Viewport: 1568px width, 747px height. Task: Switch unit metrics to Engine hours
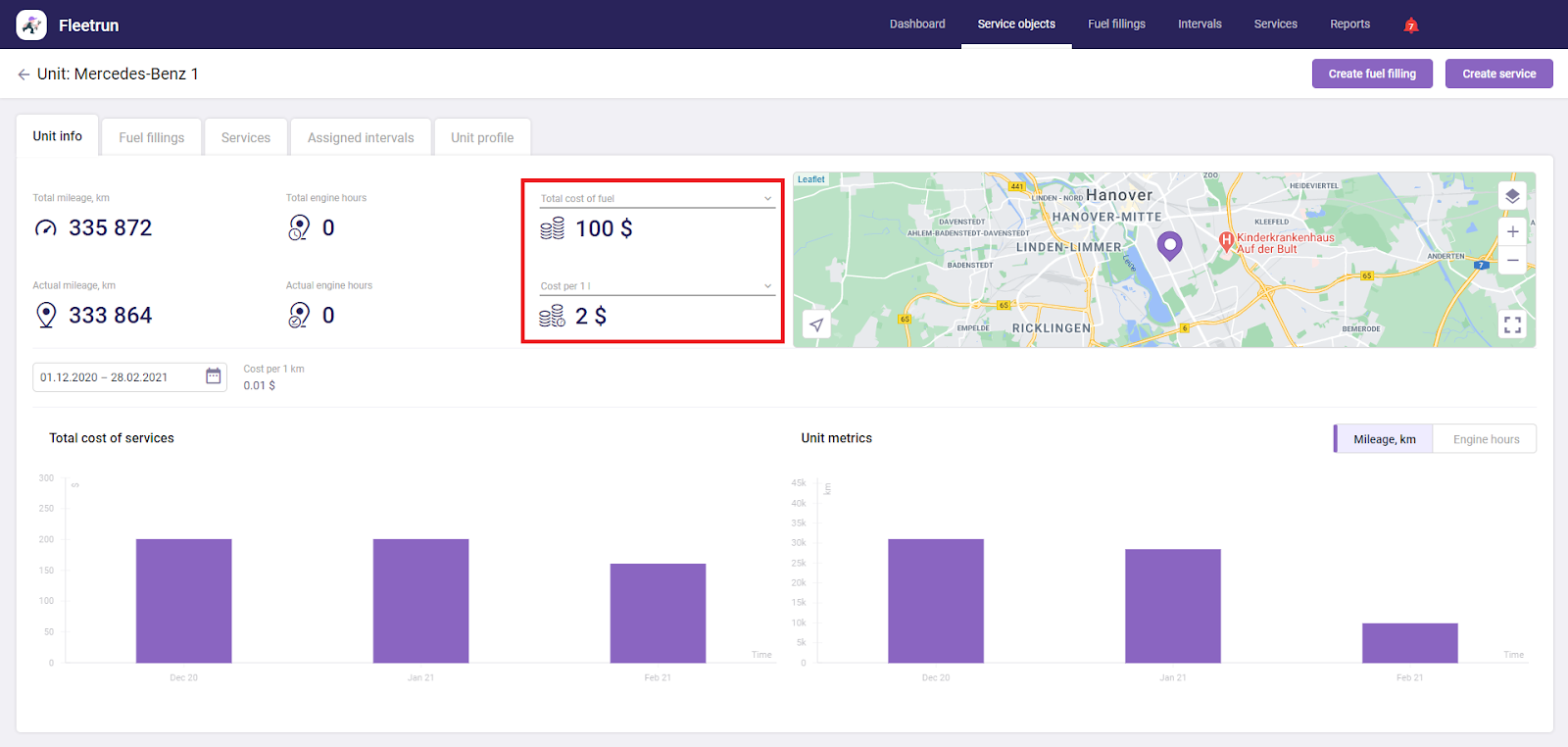(x=1485, y=439)
